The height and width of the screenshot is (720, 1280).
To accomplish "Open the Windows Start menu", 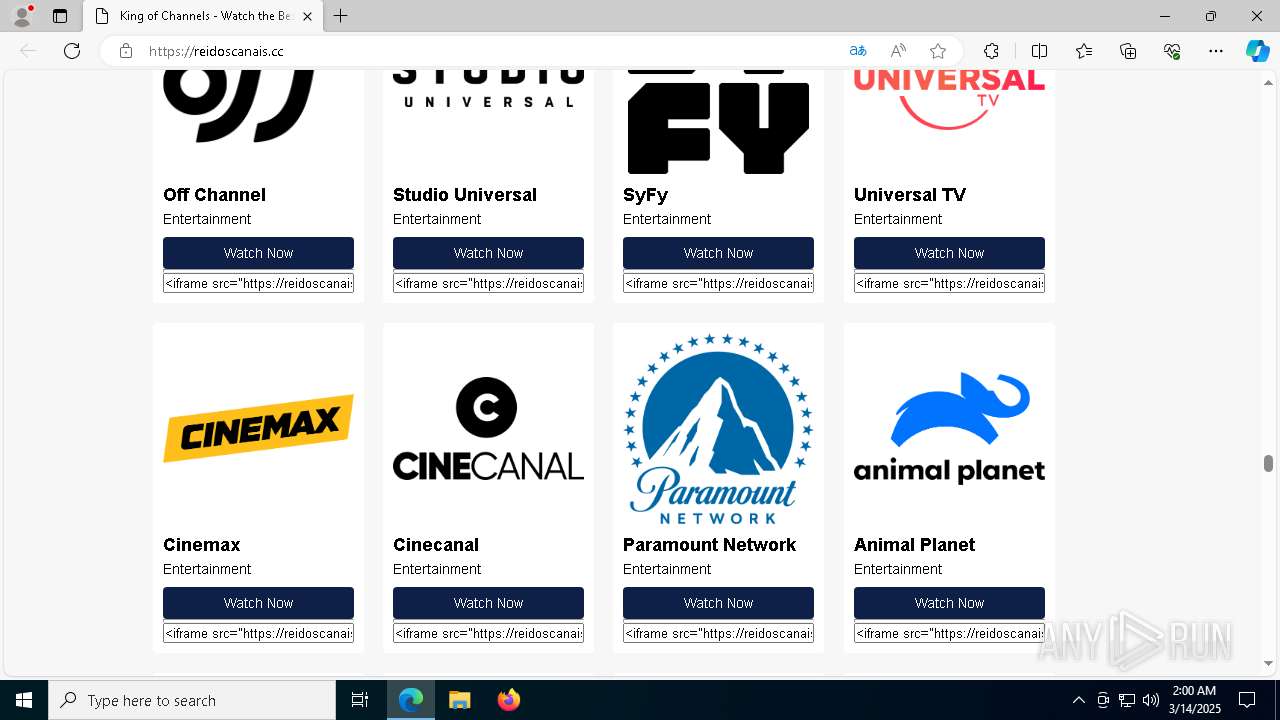I will [24, 700].
